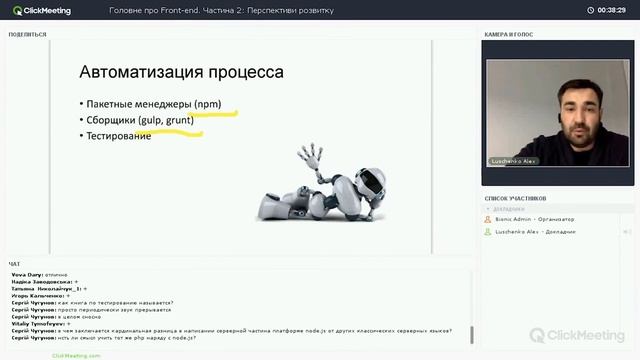Viewport: 640px width, 360px height.
Task: Select Luschenko Alex - Докладчик participant row
Action: 557,232
